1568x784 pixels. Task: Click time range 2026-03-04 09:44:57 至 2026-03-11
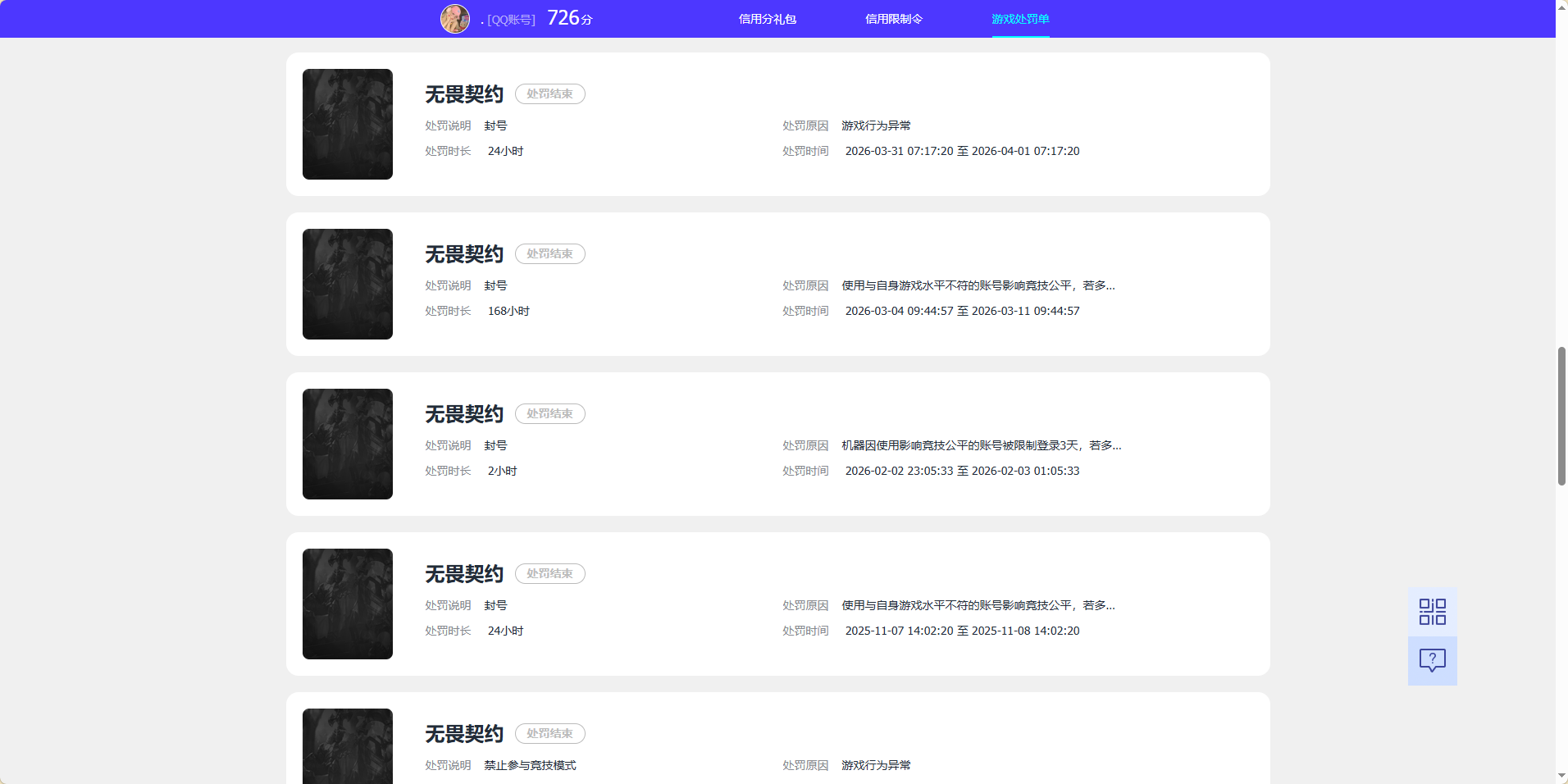(962, 311)
